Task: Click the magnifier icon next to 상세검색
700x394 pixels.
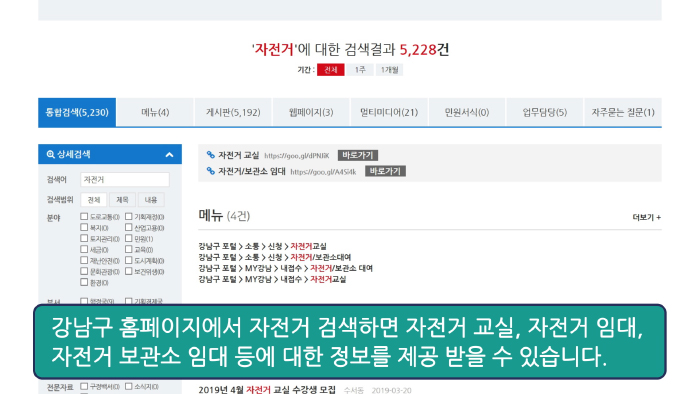Action: pos(50,154)
